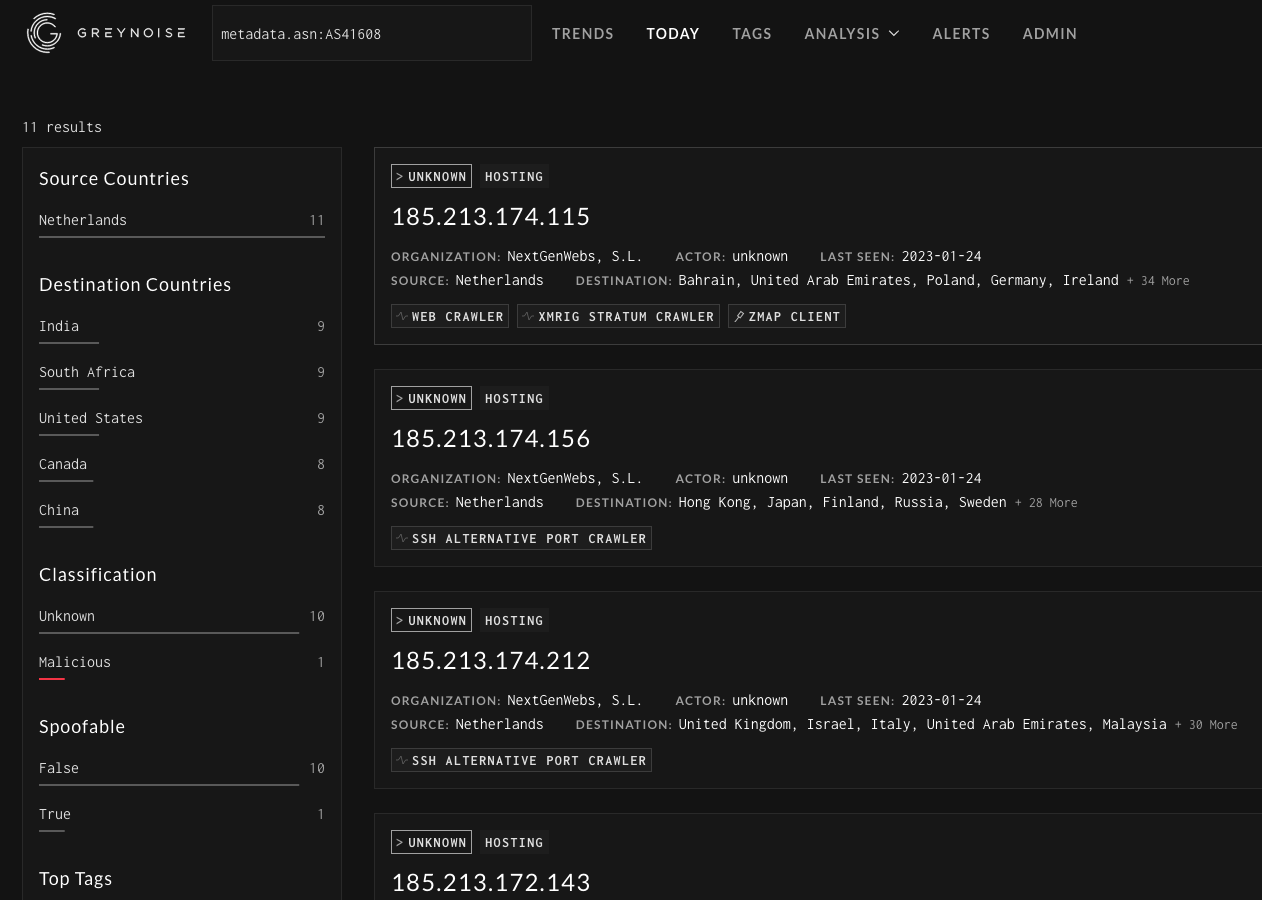The width and height of the screenshot is (1262, 900).
Task: Click the Top Tags heading
Action: click(76, 879)
